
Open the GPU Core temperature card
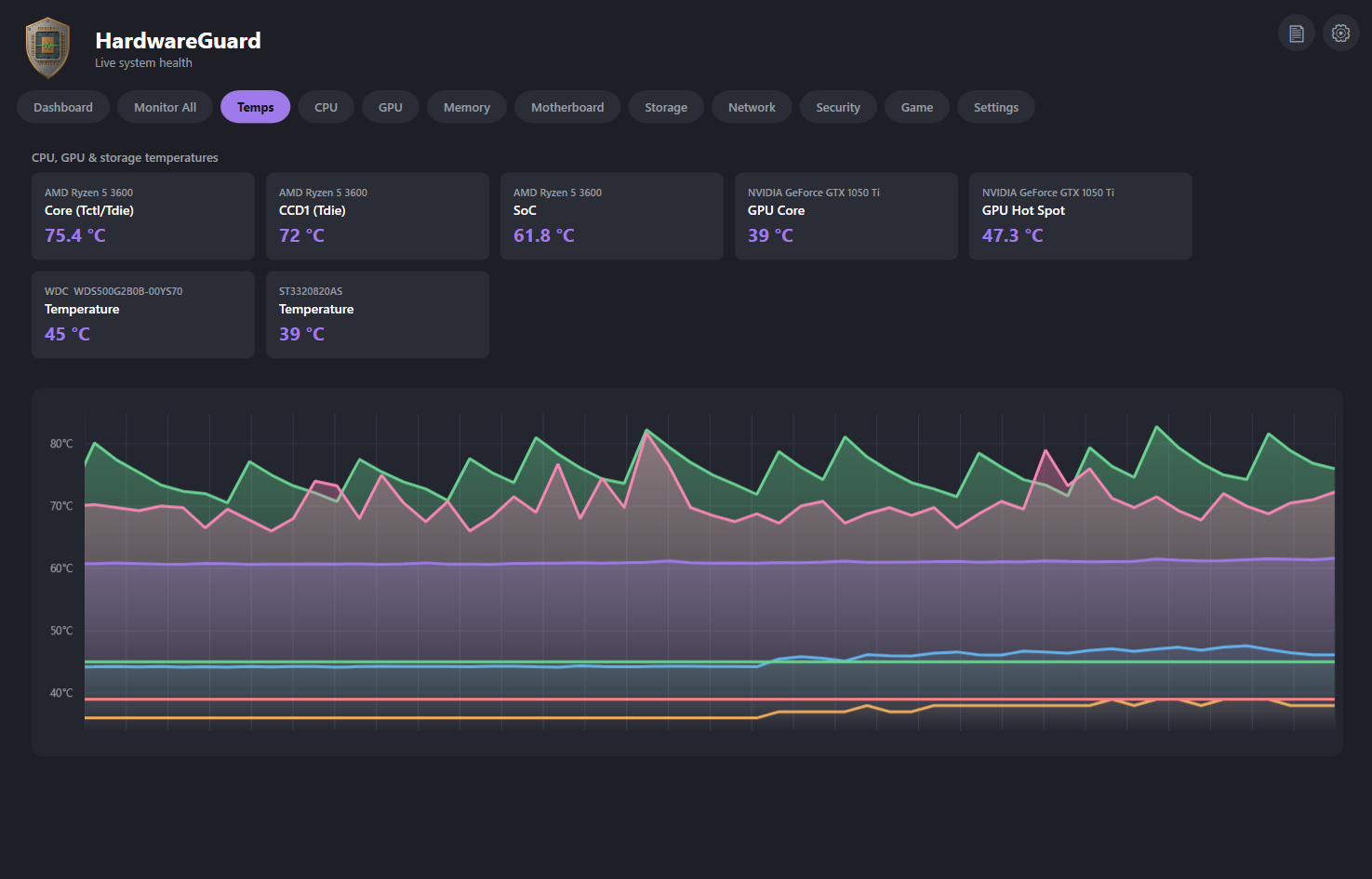click(846, 216)
